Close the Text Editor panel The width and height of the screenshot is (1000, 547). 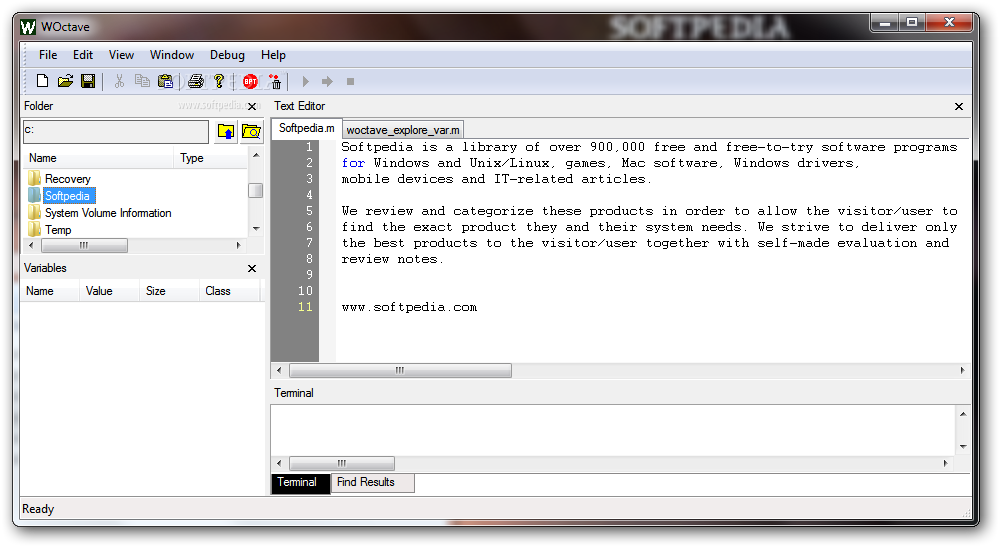[x=959, y=106]
